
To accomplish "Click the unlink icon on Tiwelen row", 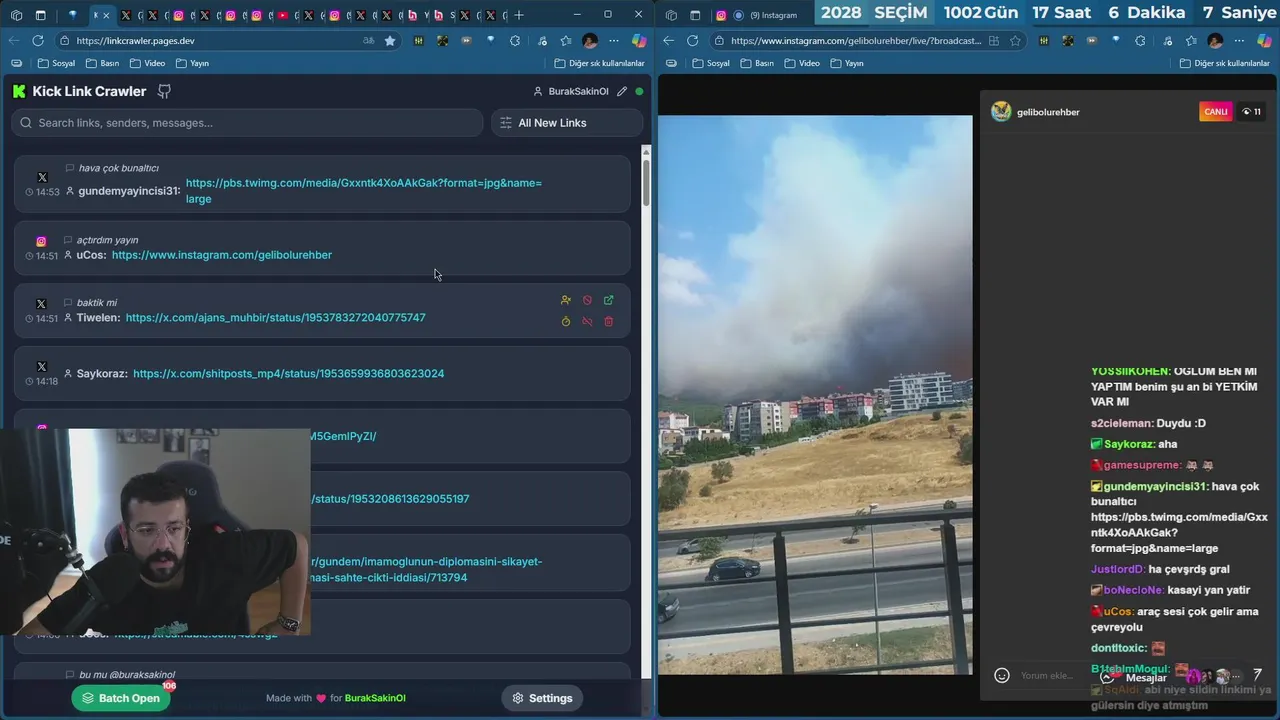I will (587, 321).
